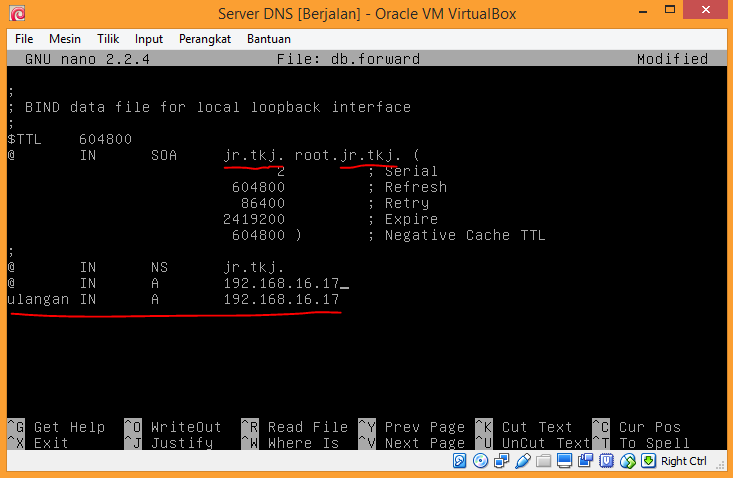The image size is (733, 478).
Task: Click the '^V Next Page' shortcut
Action: pyautogui.click(x=411, y=443)
